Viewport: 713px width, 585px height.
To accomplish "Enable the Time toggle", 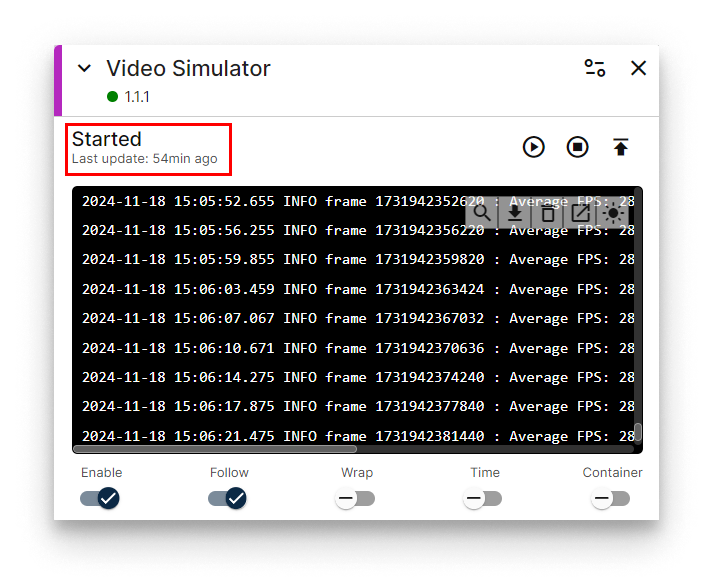I will (x=483, y=499).
